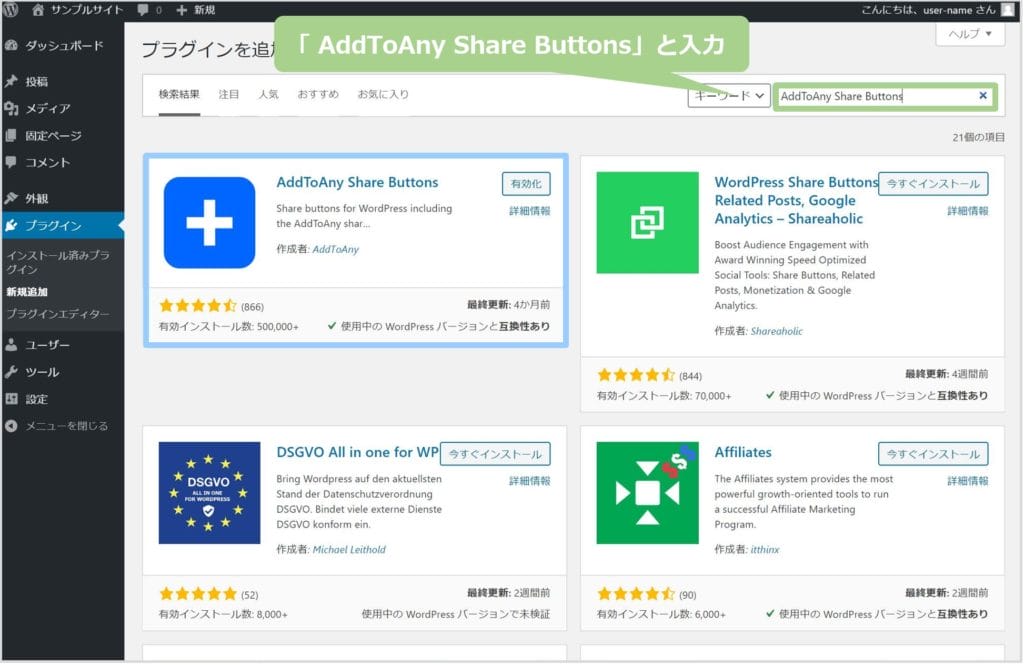Click the user avatar in top bar
The height and width of the screenshot is (665, 1024).
(x=1008, y=10)
